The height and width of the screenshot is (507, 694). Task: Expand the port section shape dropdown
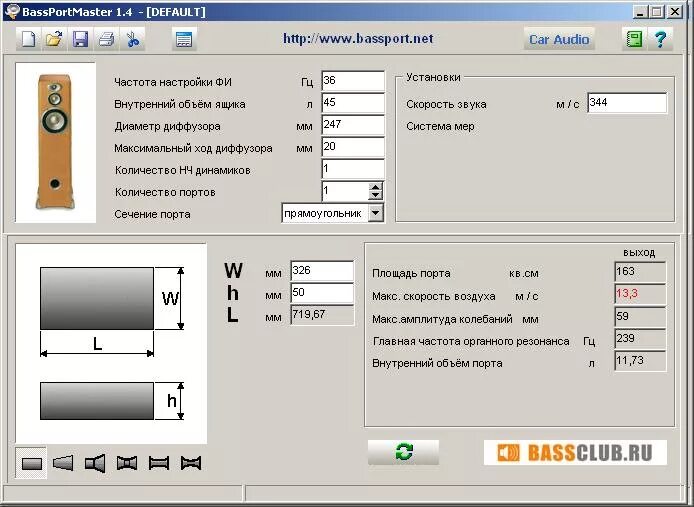coord(375,213)
